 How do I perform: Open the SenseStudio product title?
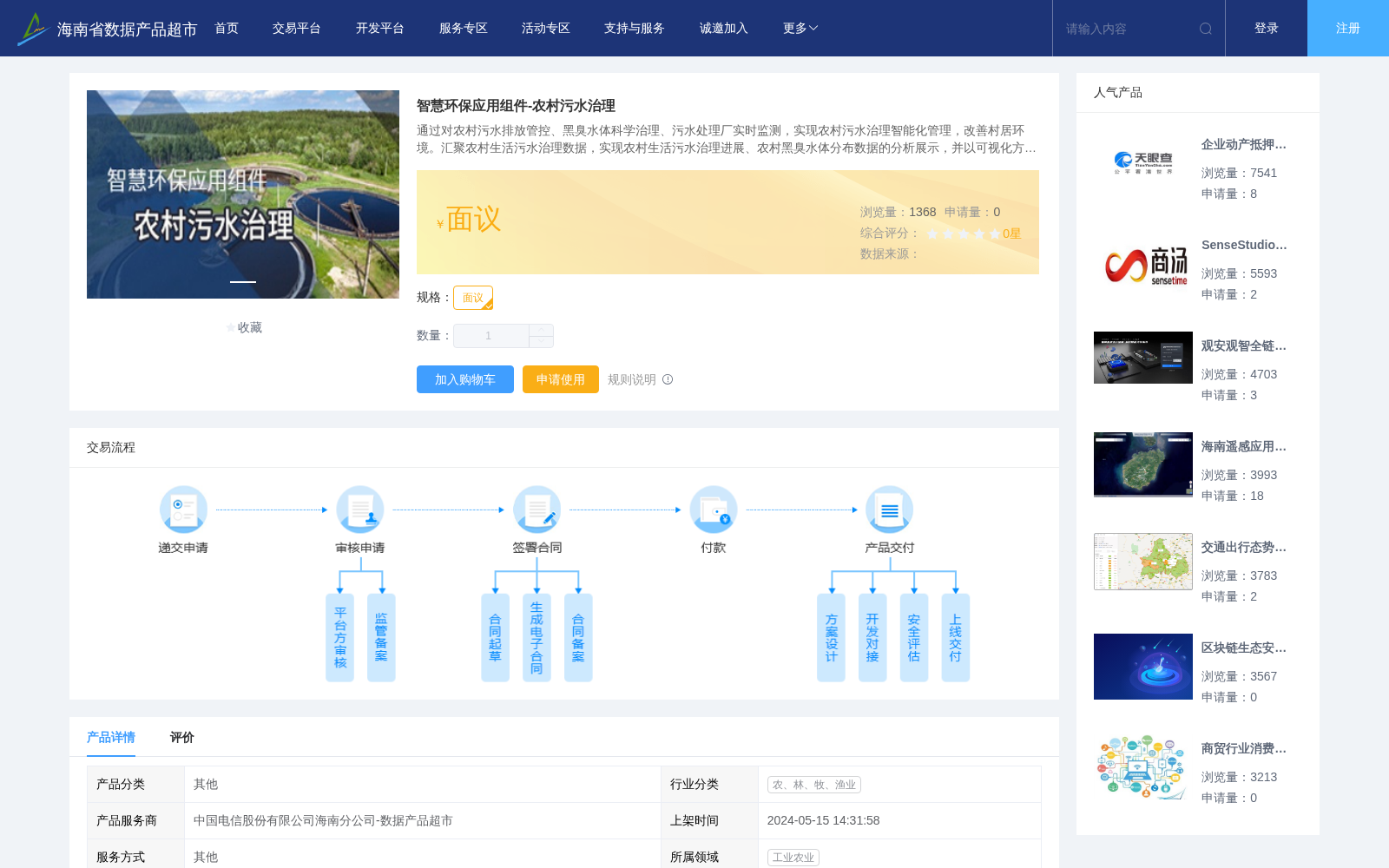pos(1244,246)
